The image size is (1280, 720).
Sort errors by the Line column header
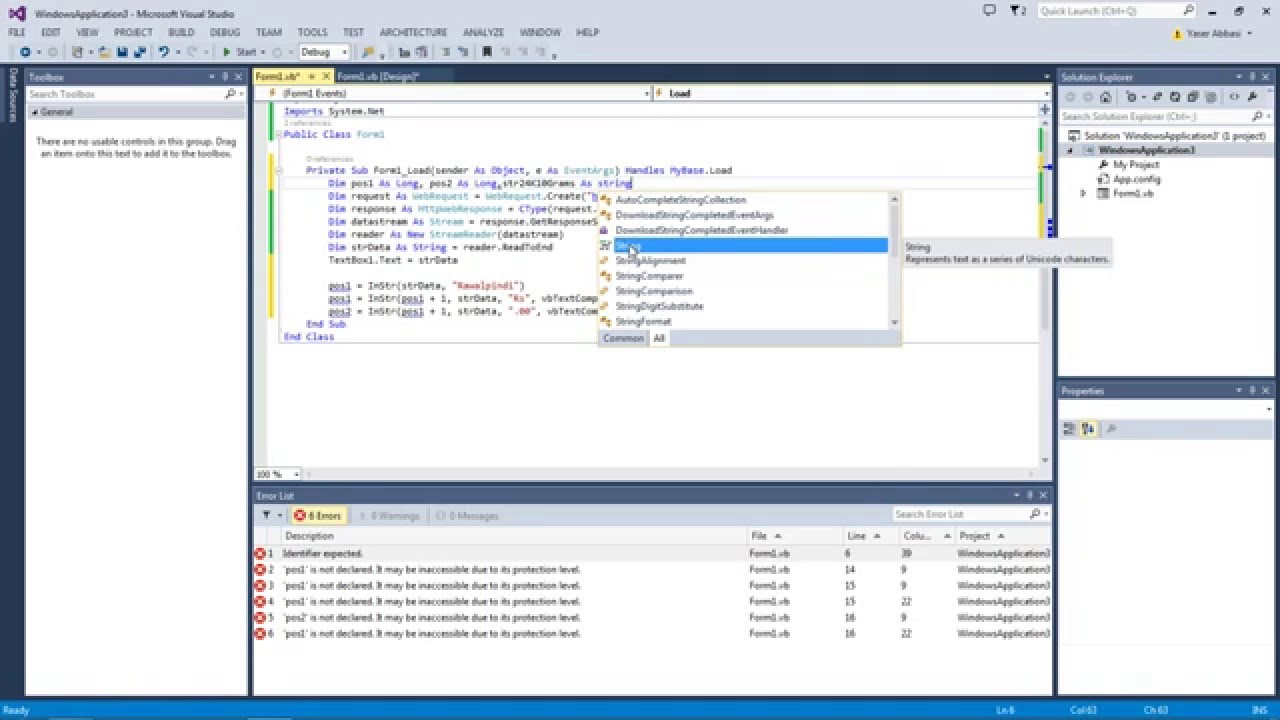coord(871,536)
